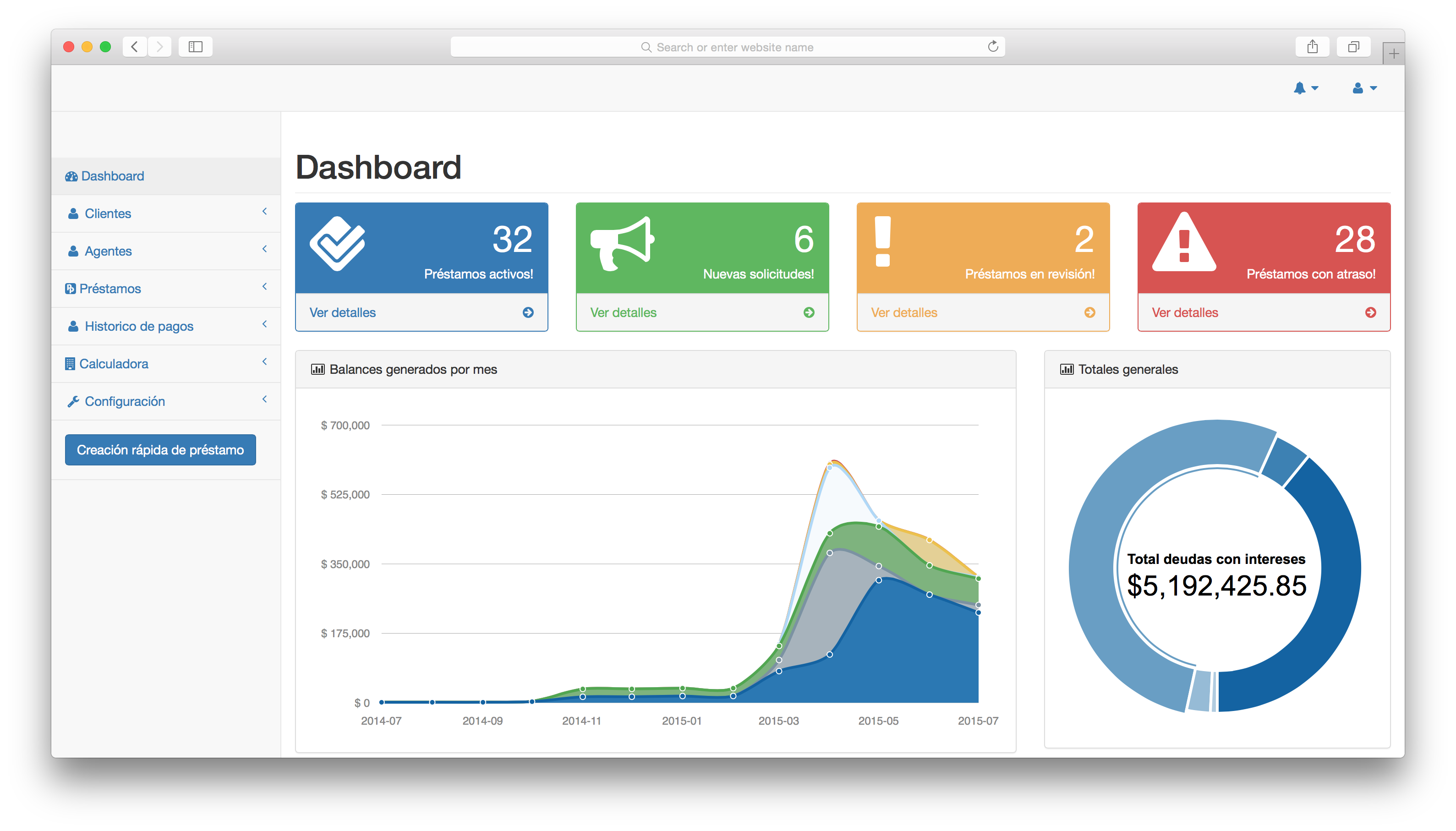Click the browser address search field
1456x831 pixels.
click(727, 47)
